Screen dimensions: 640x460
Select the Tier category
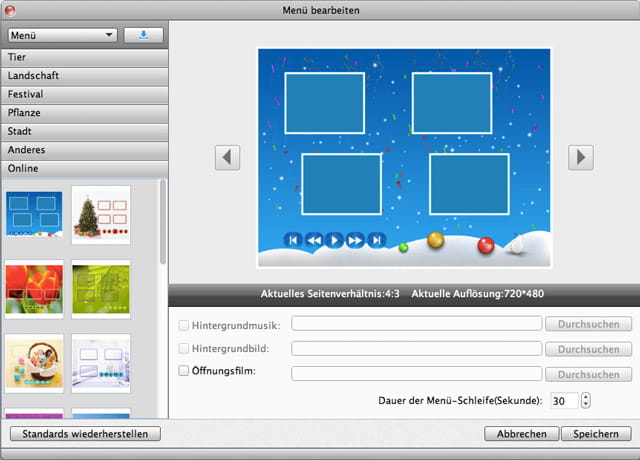click(x=84, y=58)
